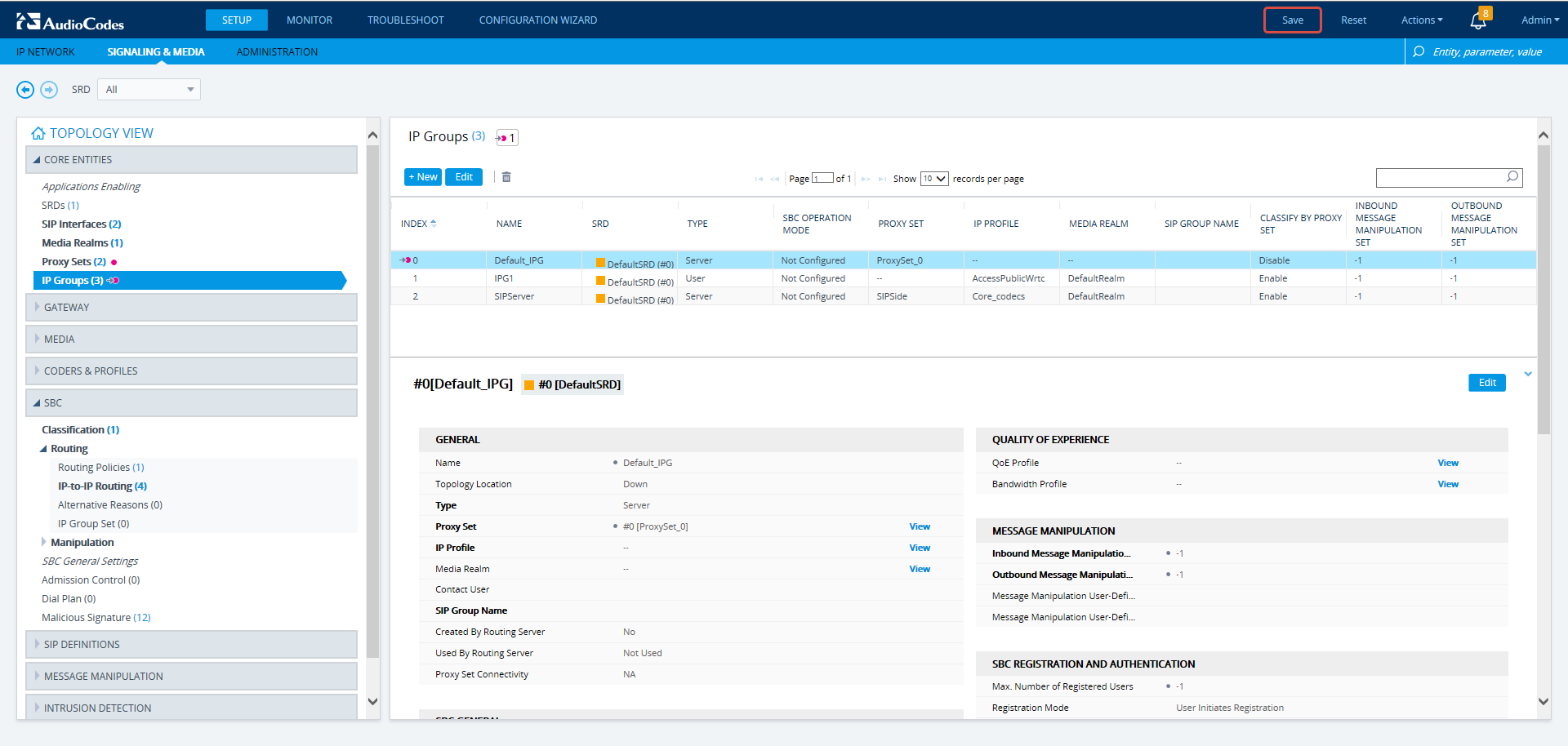Open the Actions menu
This screenshot has height=746, width=1568.
(1422, 20)
